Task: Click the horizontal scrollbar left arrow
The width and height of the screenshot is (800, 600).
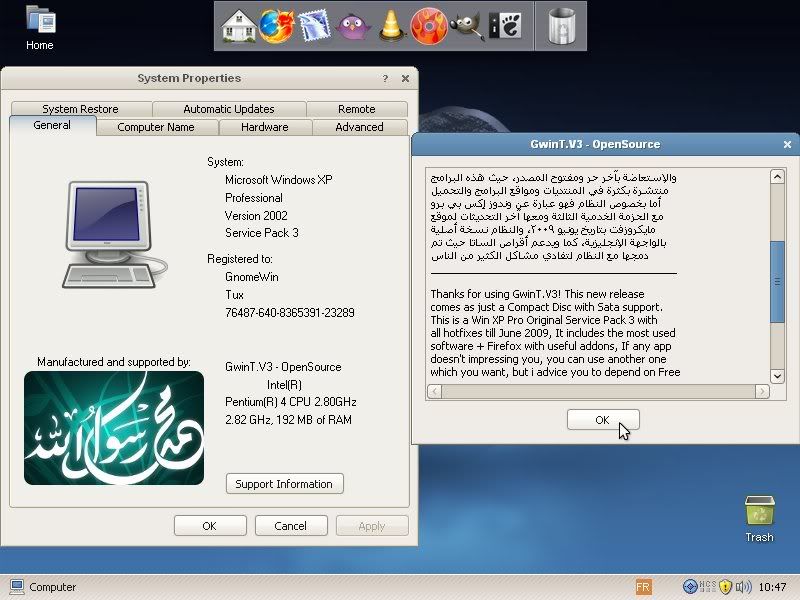Action: point(435,391)
